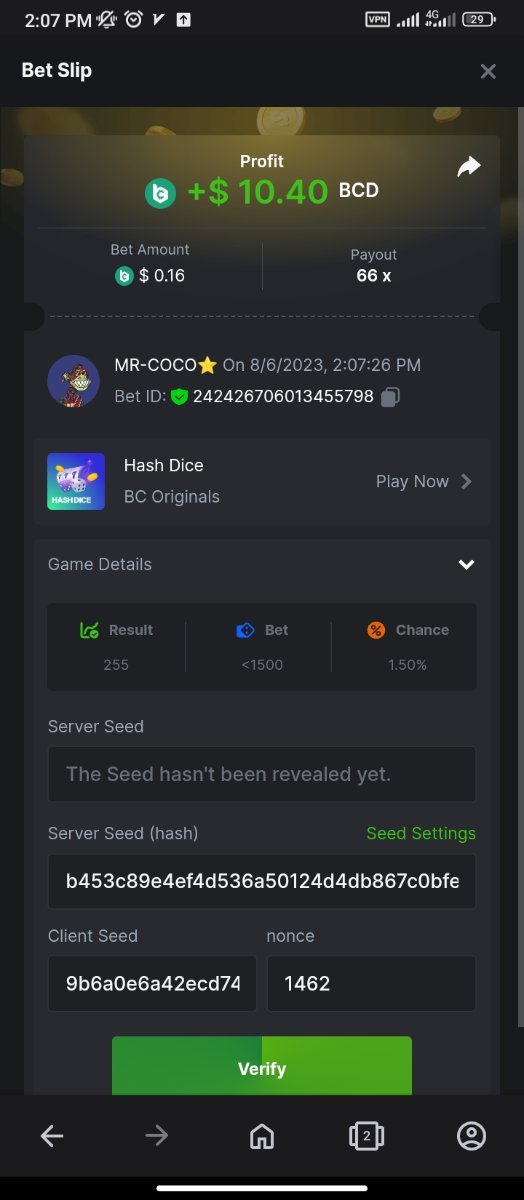Open the browser tabs switcher icon
Viewport: 524px width, 1200px height.
(x=367, y=1135)
